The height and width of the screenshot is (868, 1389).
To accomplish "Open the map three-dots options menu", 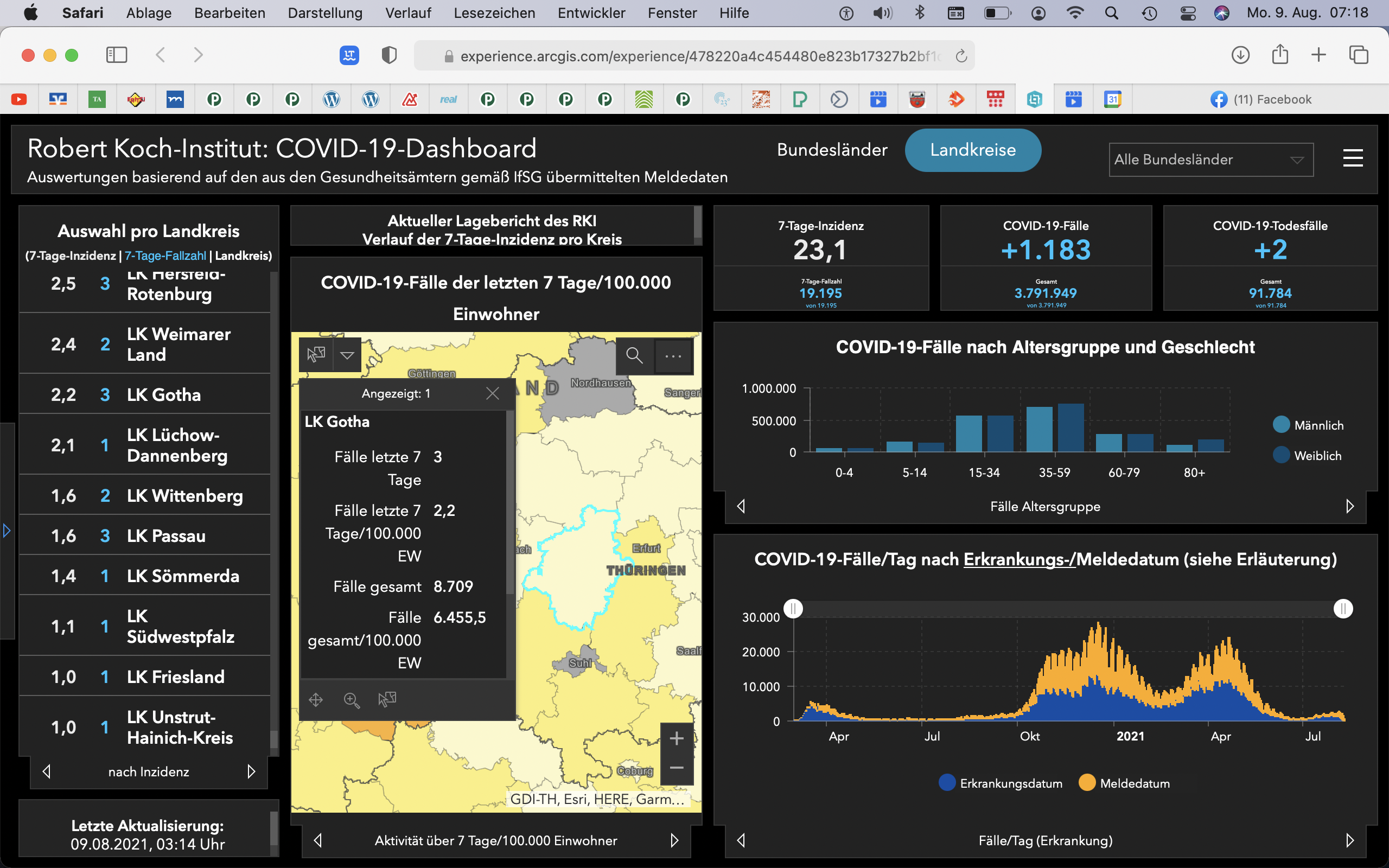I will tap(673, 355).
